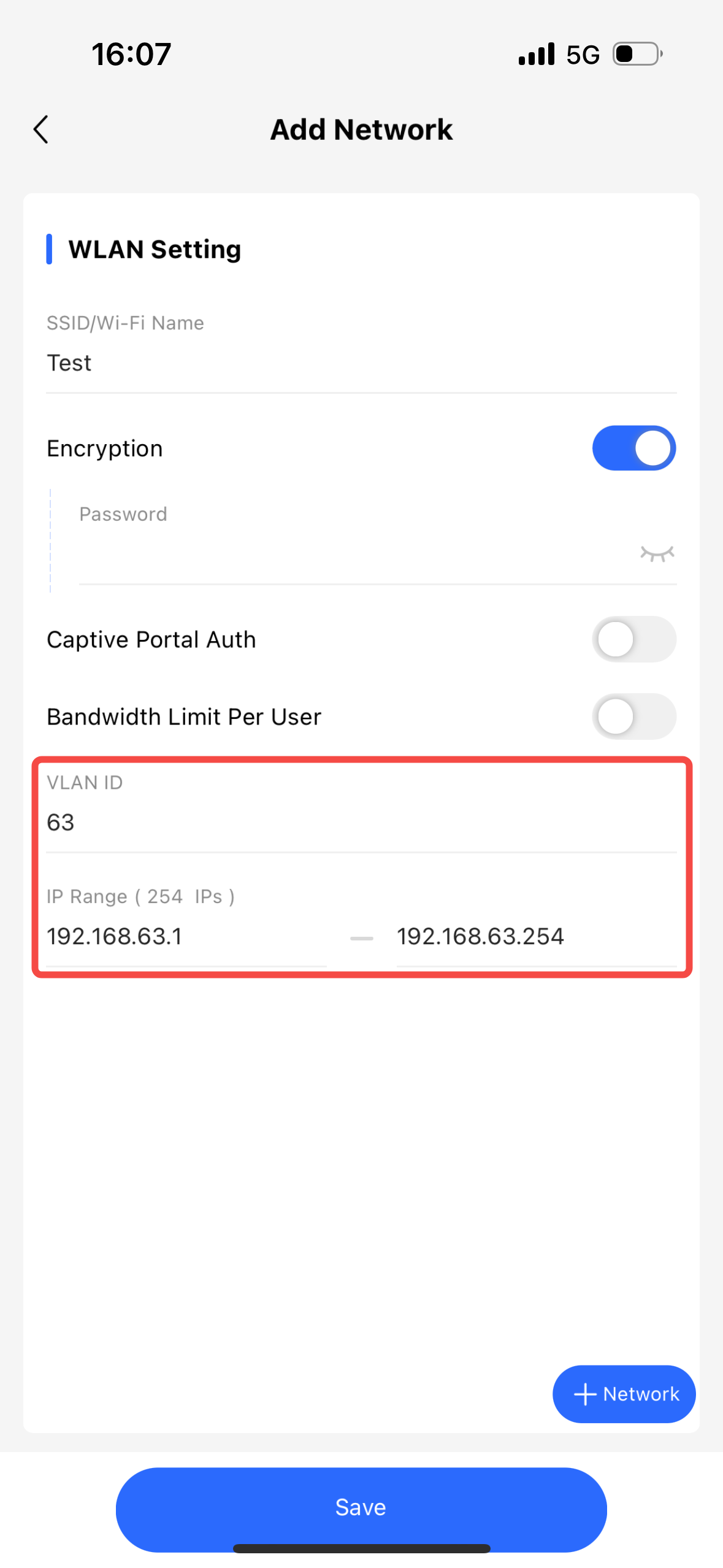
Task: Add another network with + Network button
Action: 624,1394
